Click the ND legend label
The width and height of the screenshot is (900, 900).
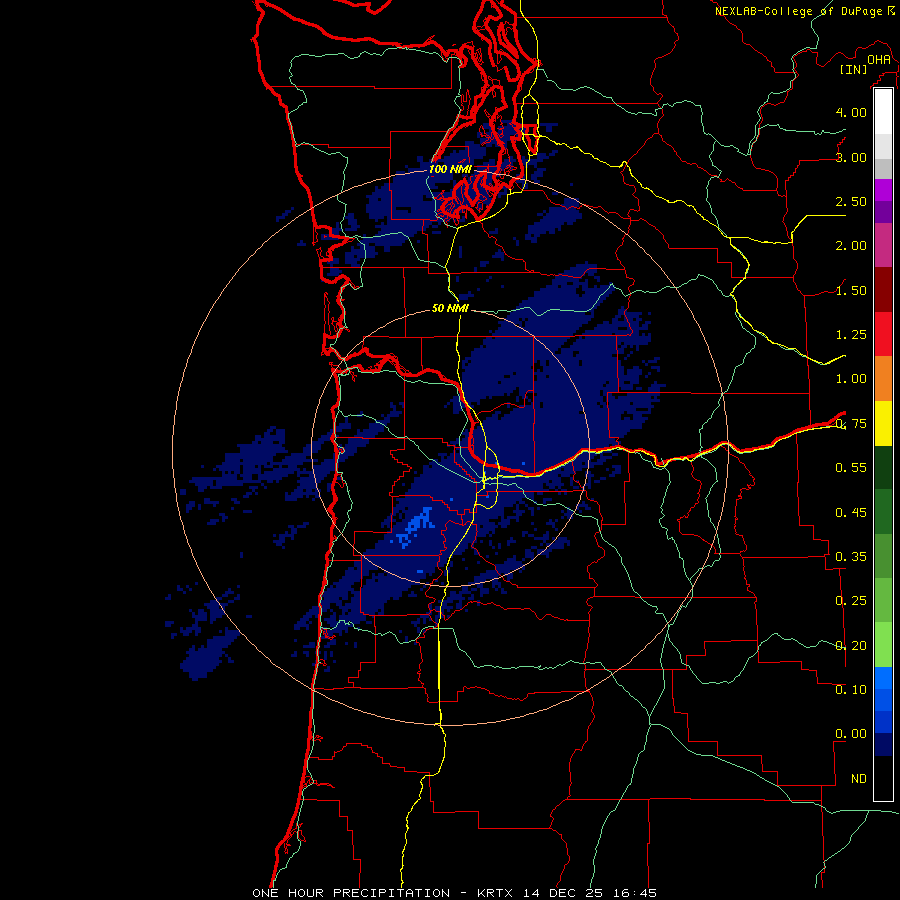click(859, 779)
